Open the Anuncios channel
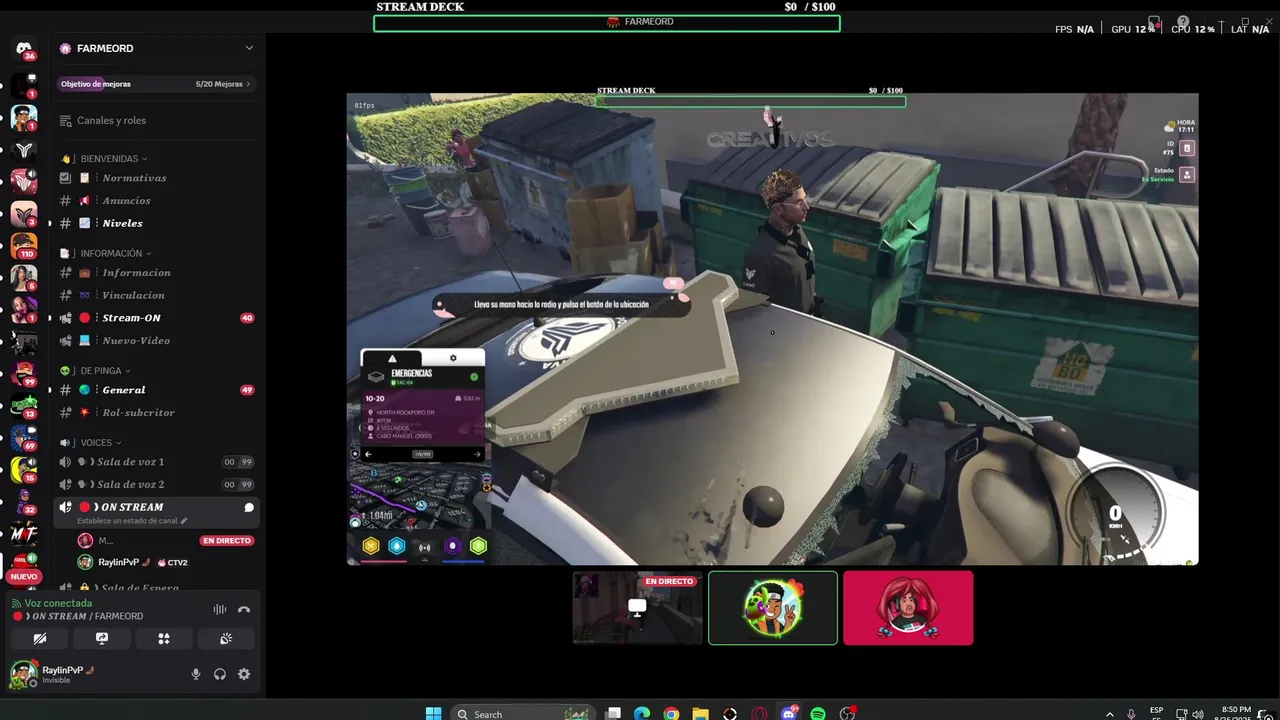 155,200
